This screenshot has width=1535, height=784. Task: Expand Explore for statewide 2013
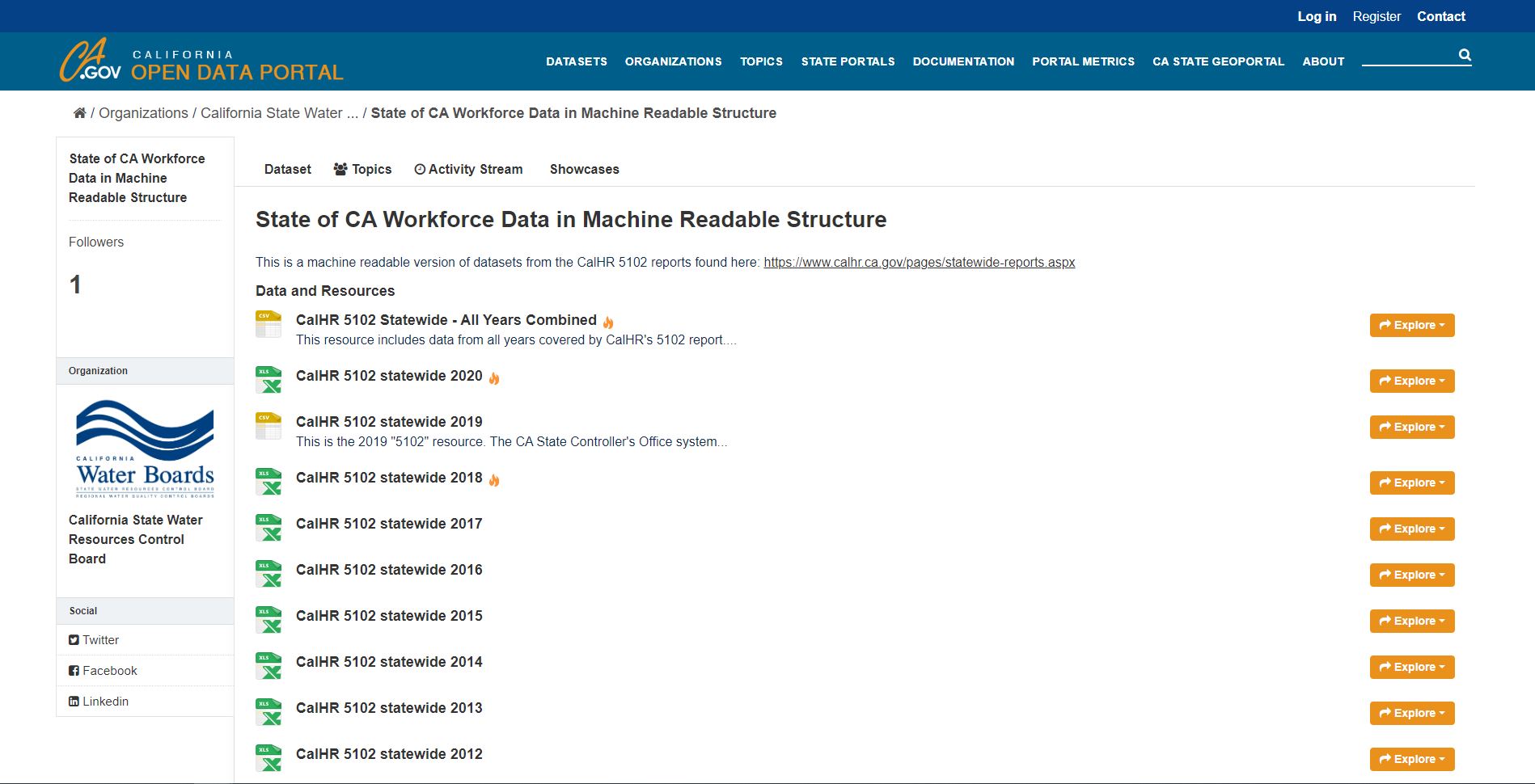[x=1412, y=713]
